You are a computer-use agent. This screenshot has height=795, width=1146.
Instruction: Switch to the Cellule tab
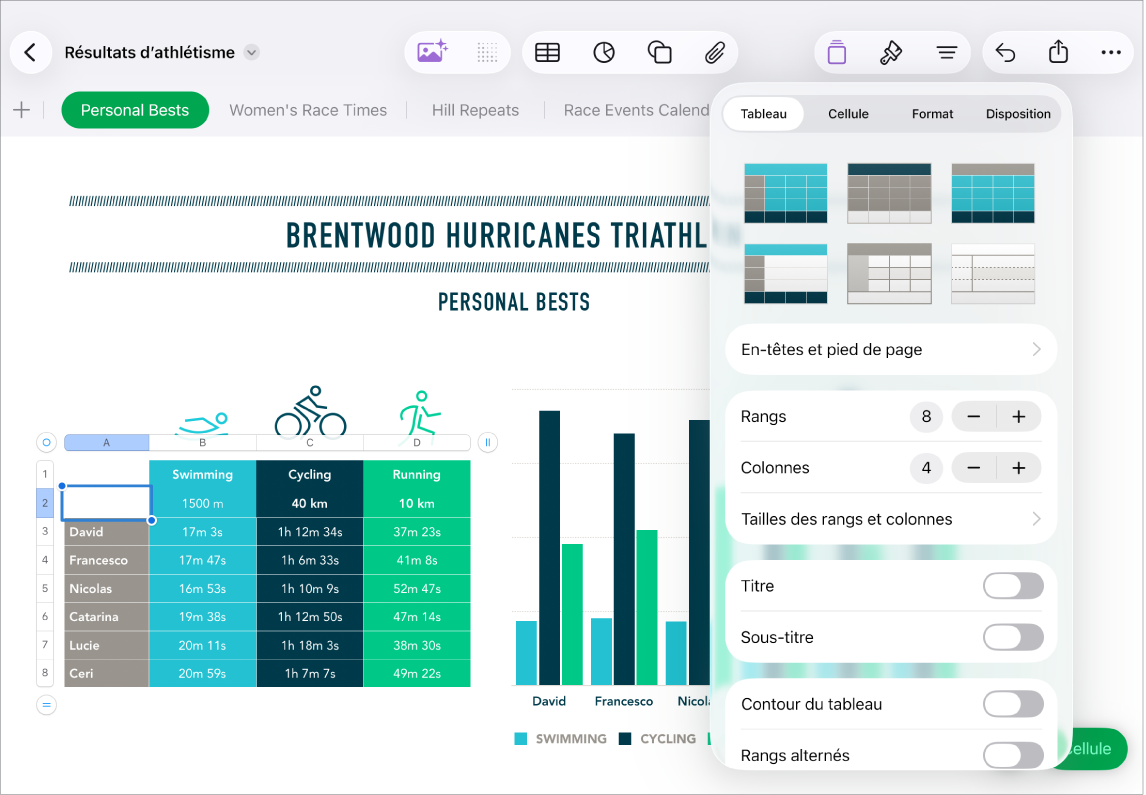click(848, 114)
